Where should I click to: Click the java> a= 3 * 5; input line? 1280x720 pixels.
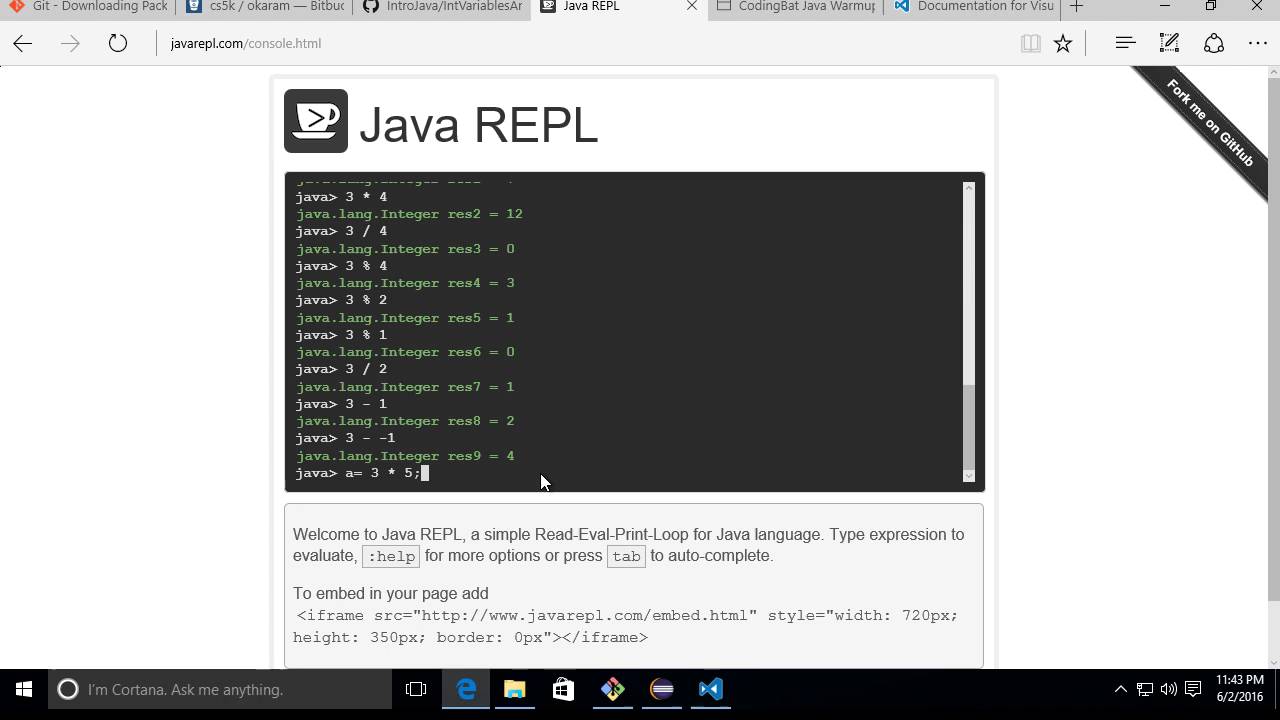pos(361,473)
